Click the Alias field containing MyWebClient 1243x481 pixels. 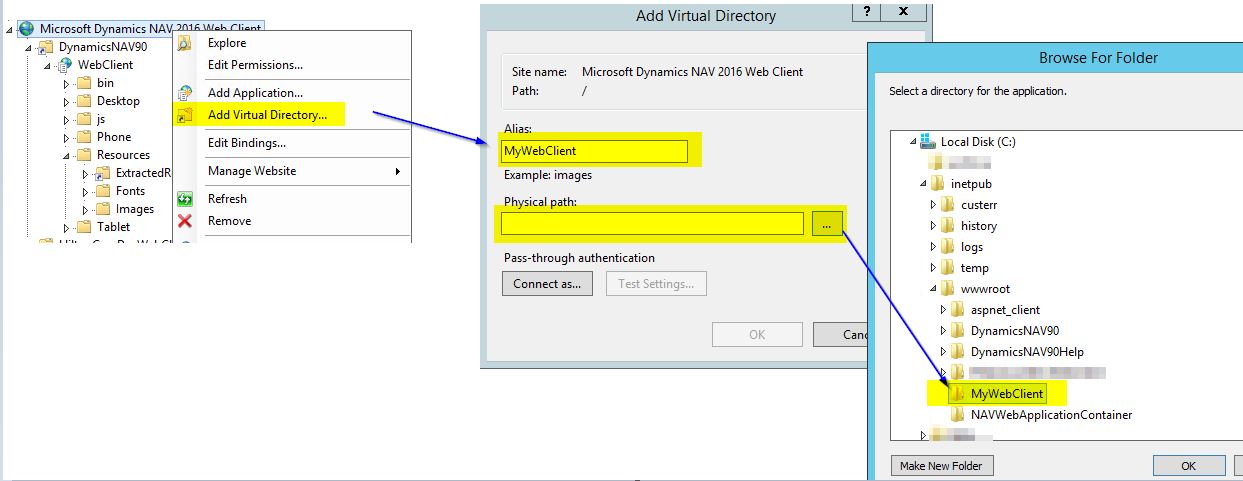595,151
